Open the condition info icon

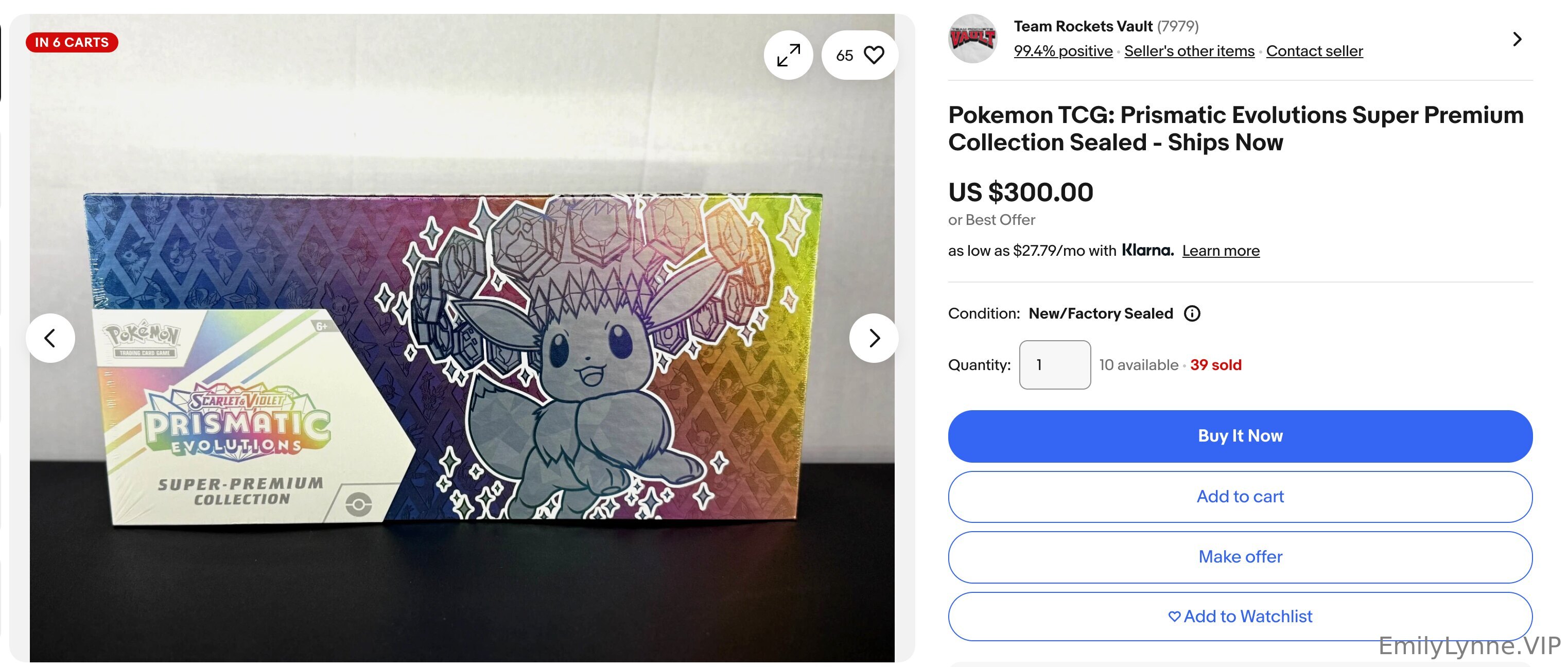click(x=1192, y=313)
